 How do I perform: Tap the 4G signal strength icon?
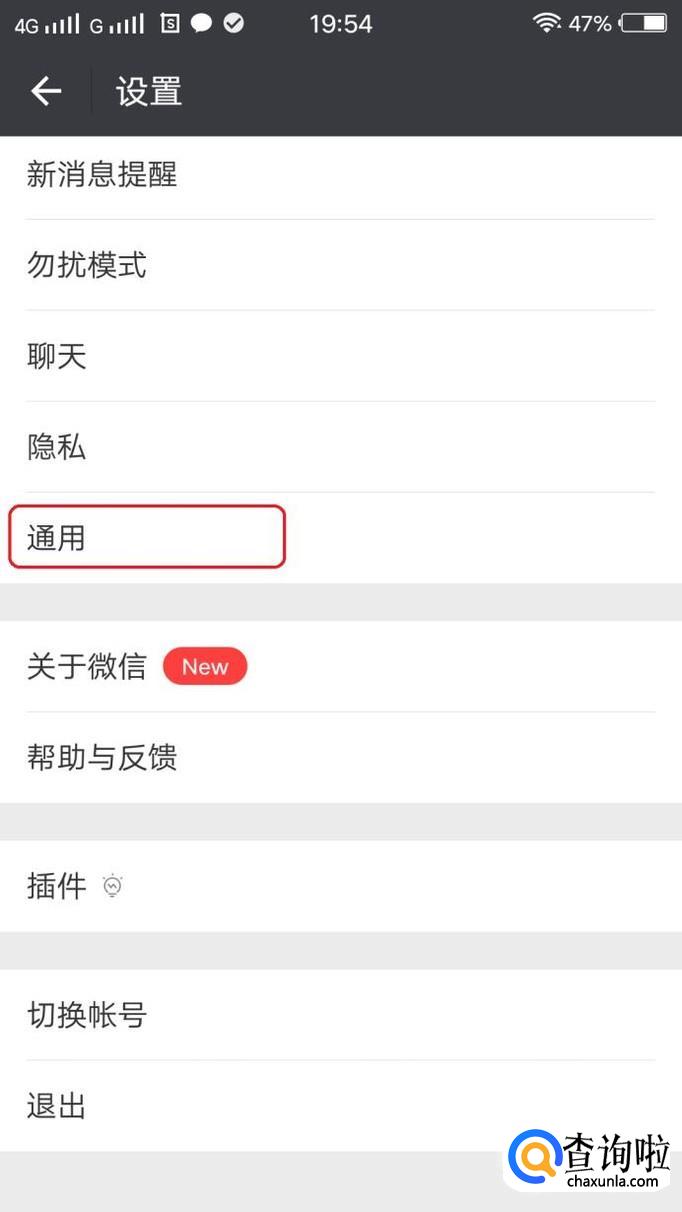point(47,24)
